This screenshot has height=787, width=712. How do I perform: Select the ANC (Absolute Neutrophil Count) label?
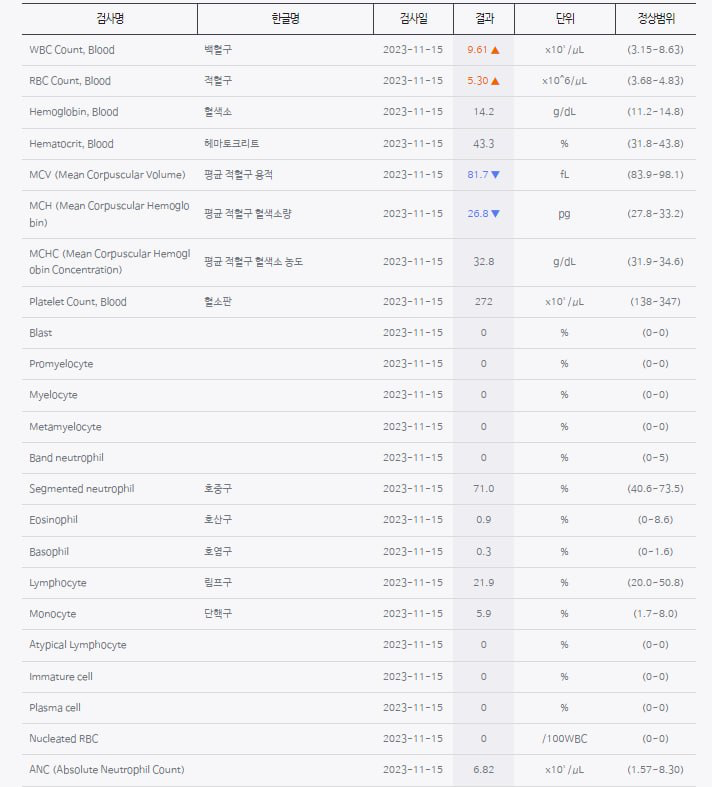[107, 769]
